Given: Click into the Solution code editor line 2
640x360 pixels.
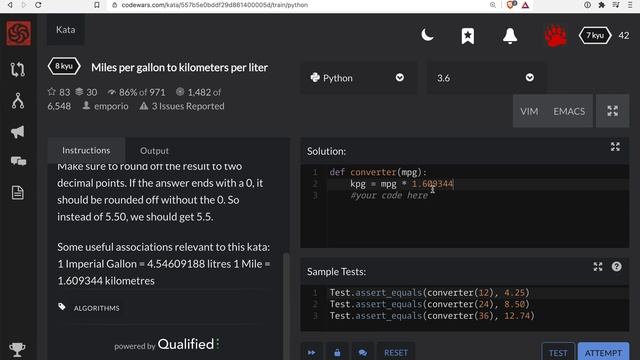Looking at the screenshot, I should [478, 184].
